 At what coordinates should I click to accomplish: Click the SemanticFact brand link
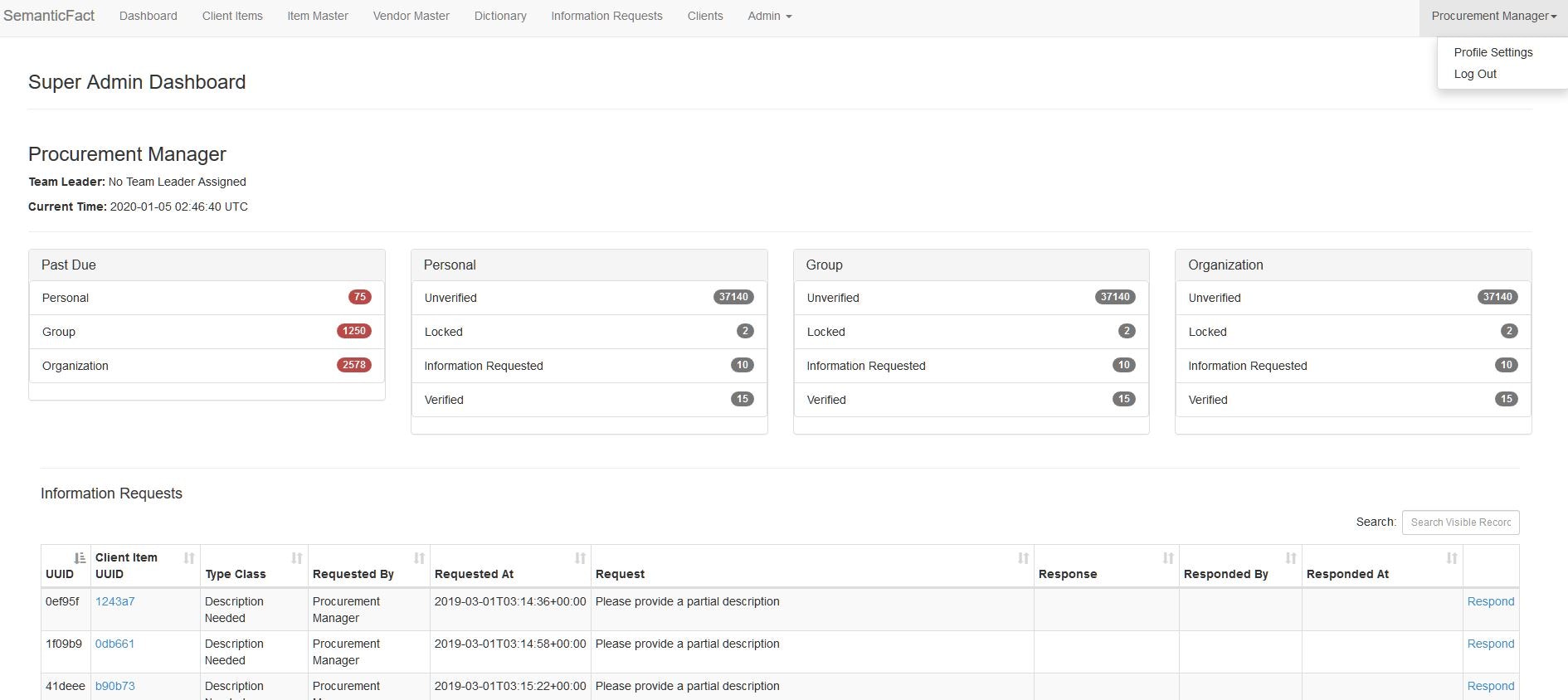point(49,16)
